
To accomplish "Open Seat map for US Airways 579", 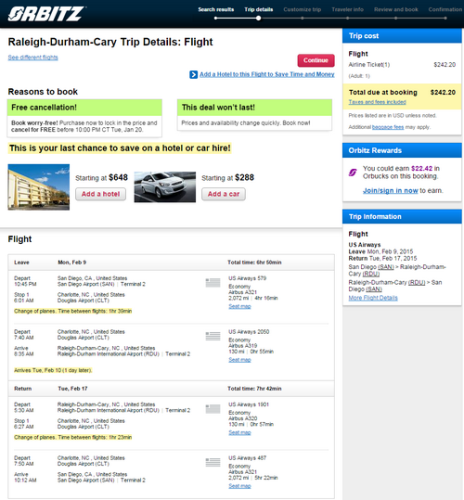I will click(240, 306).
